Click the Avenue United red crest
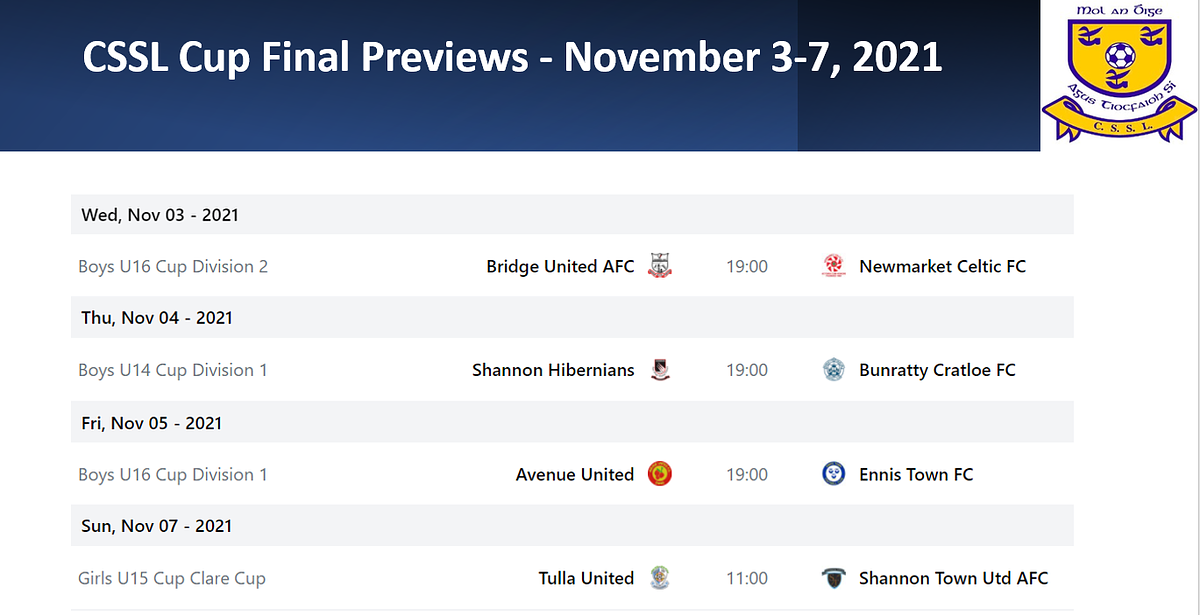 tap(660, 474)
